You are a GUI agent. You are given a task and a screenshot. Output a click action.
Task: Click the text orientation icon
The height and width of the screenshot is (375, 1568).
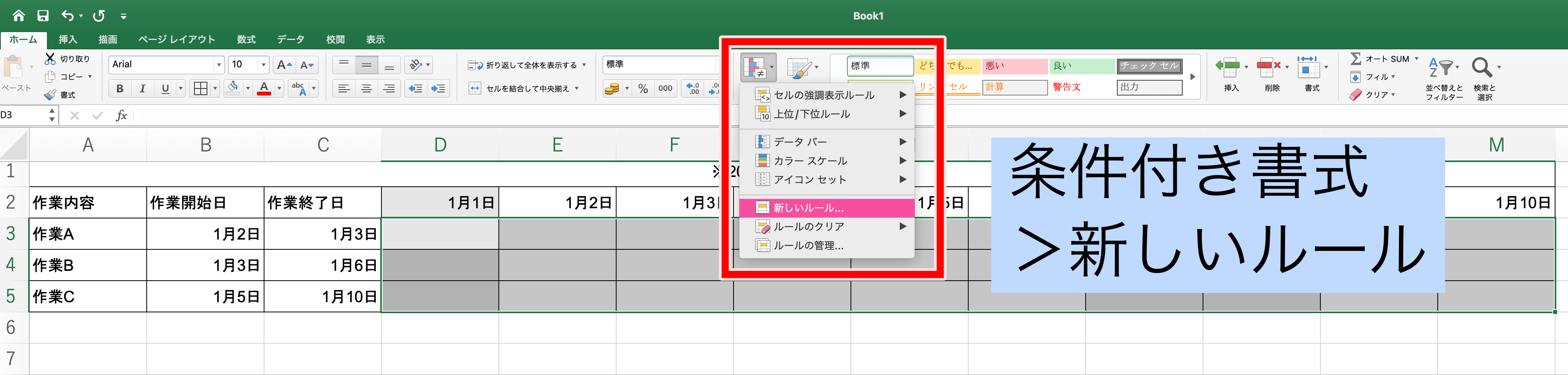click(x=416, y=65)
